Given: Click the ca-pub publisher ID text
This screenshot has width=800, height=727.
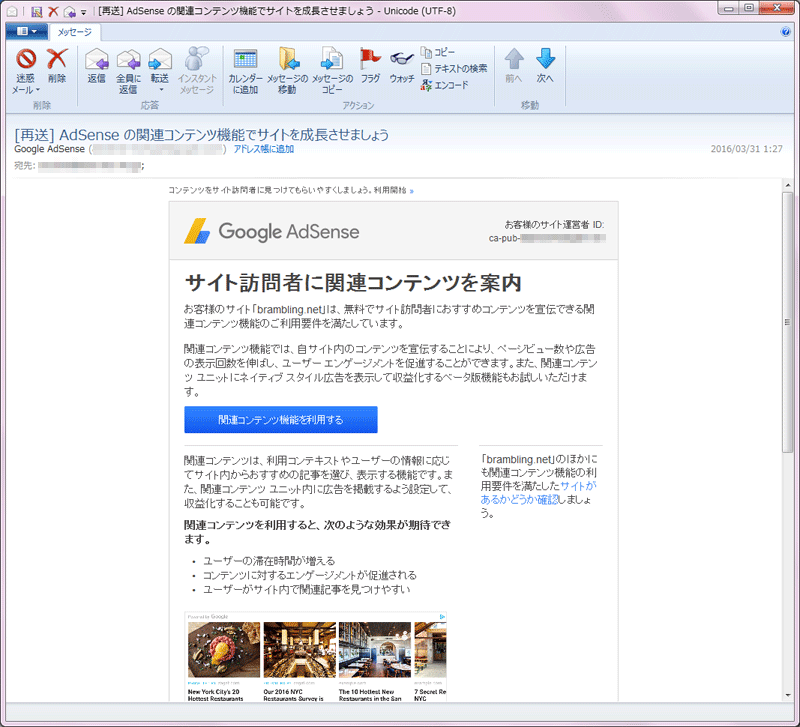Looking at the screenshot, I should coord(547,238).
